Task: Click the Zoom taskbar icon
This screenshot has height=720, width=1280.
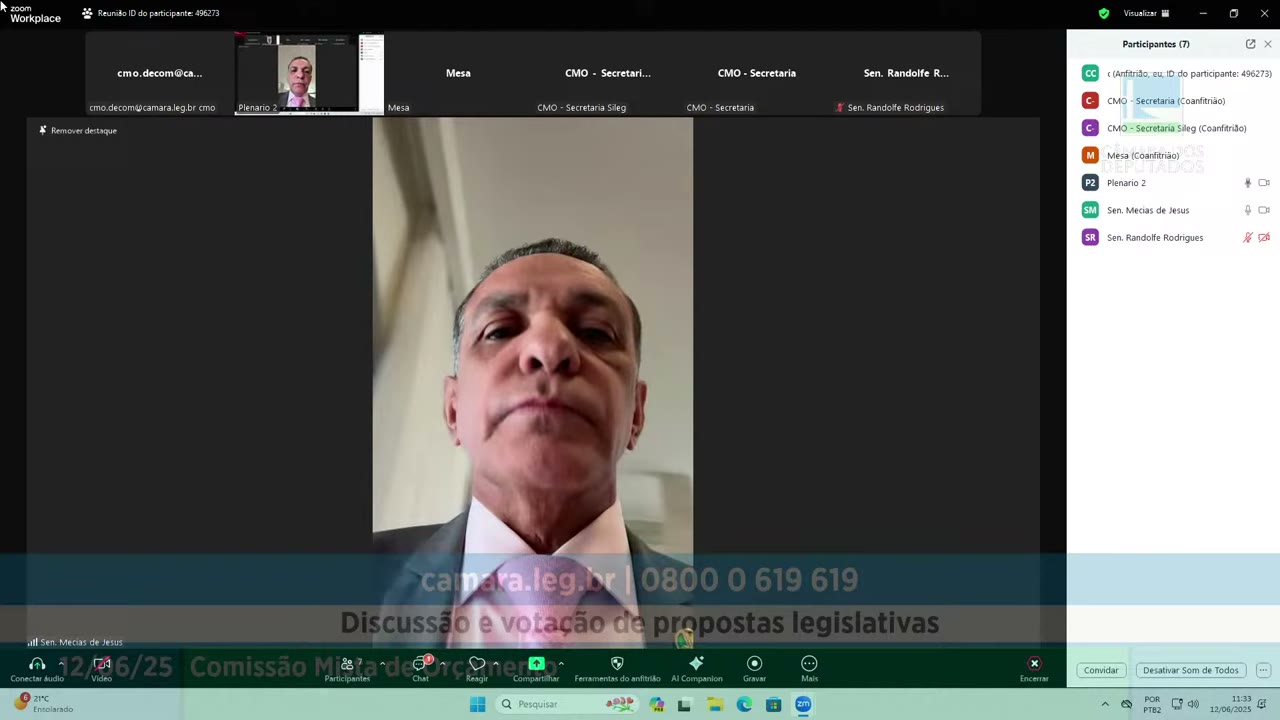Action: [803, 704]
